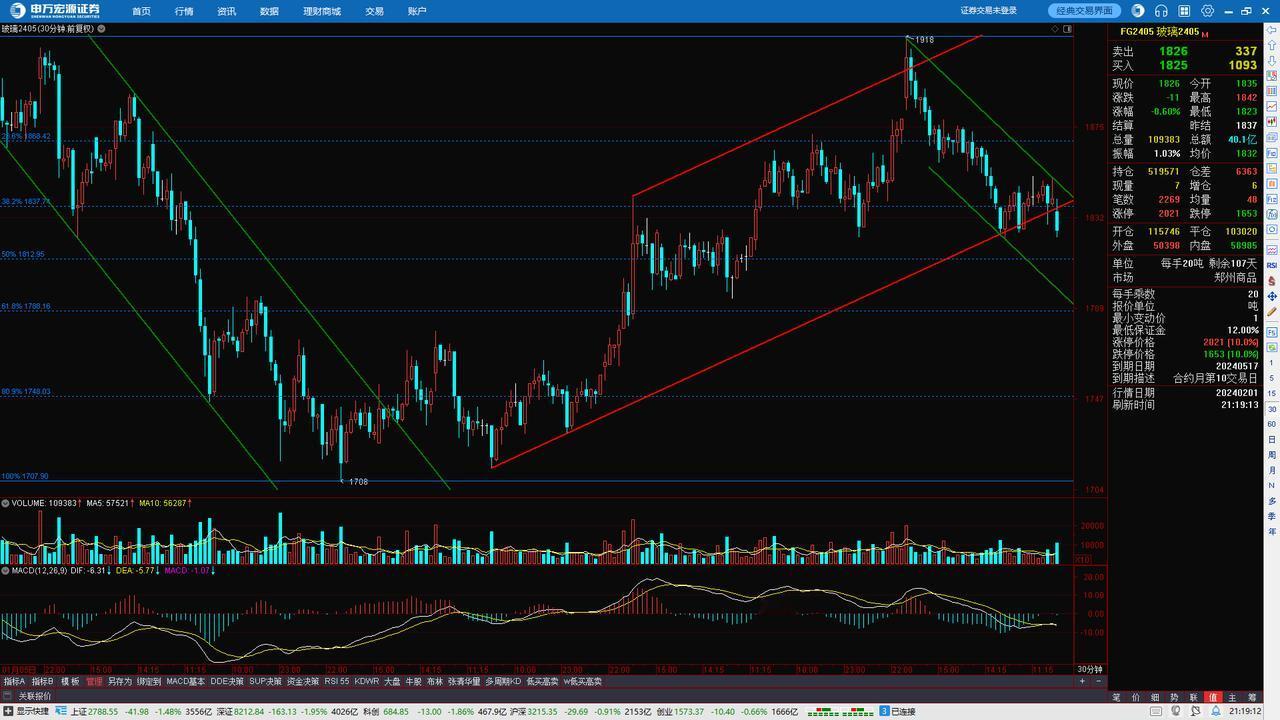Click the RSI icon in the right toolbar

[x=1272, y=266]
